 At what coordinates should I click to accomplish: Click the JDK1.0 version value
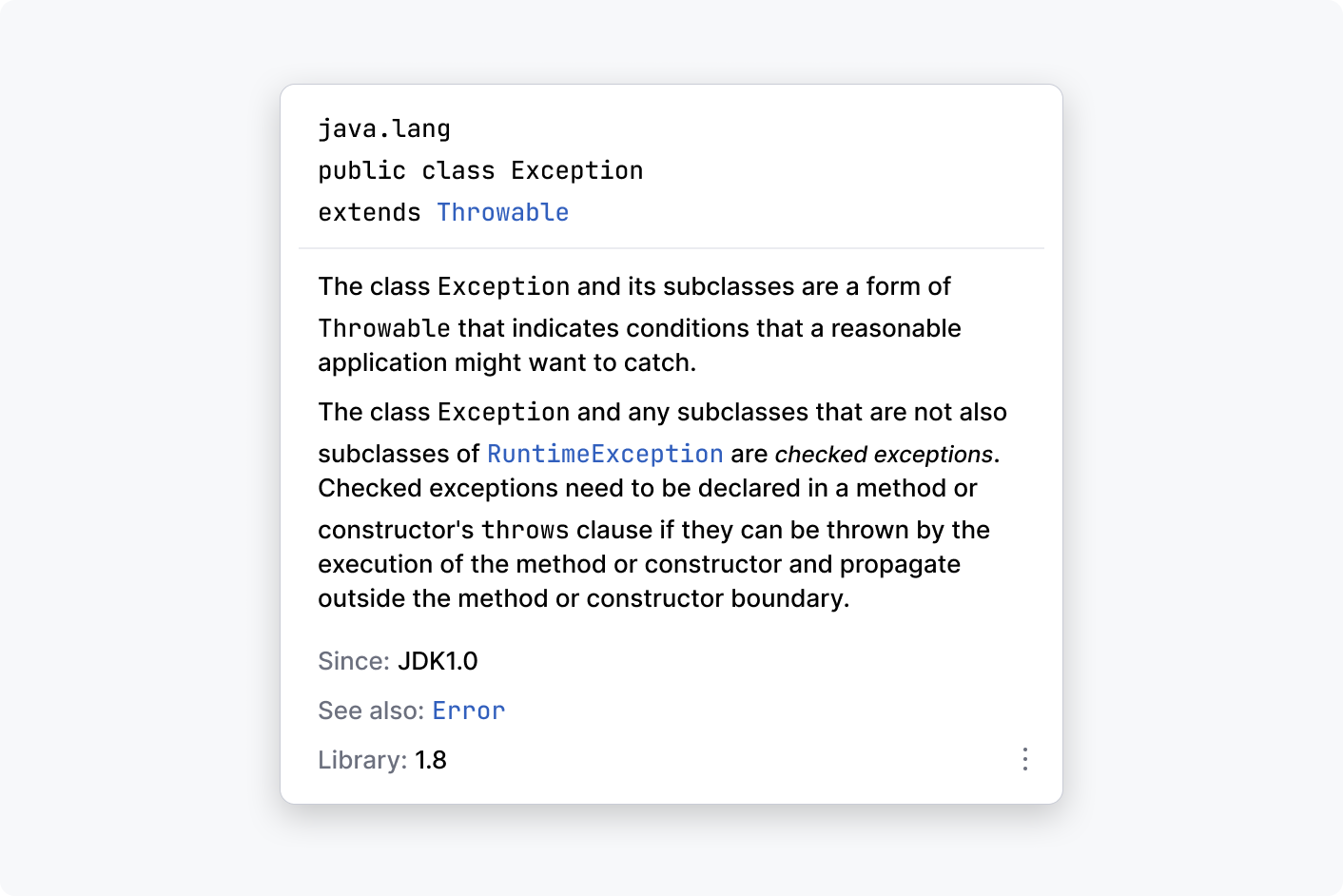pos(438,661)
